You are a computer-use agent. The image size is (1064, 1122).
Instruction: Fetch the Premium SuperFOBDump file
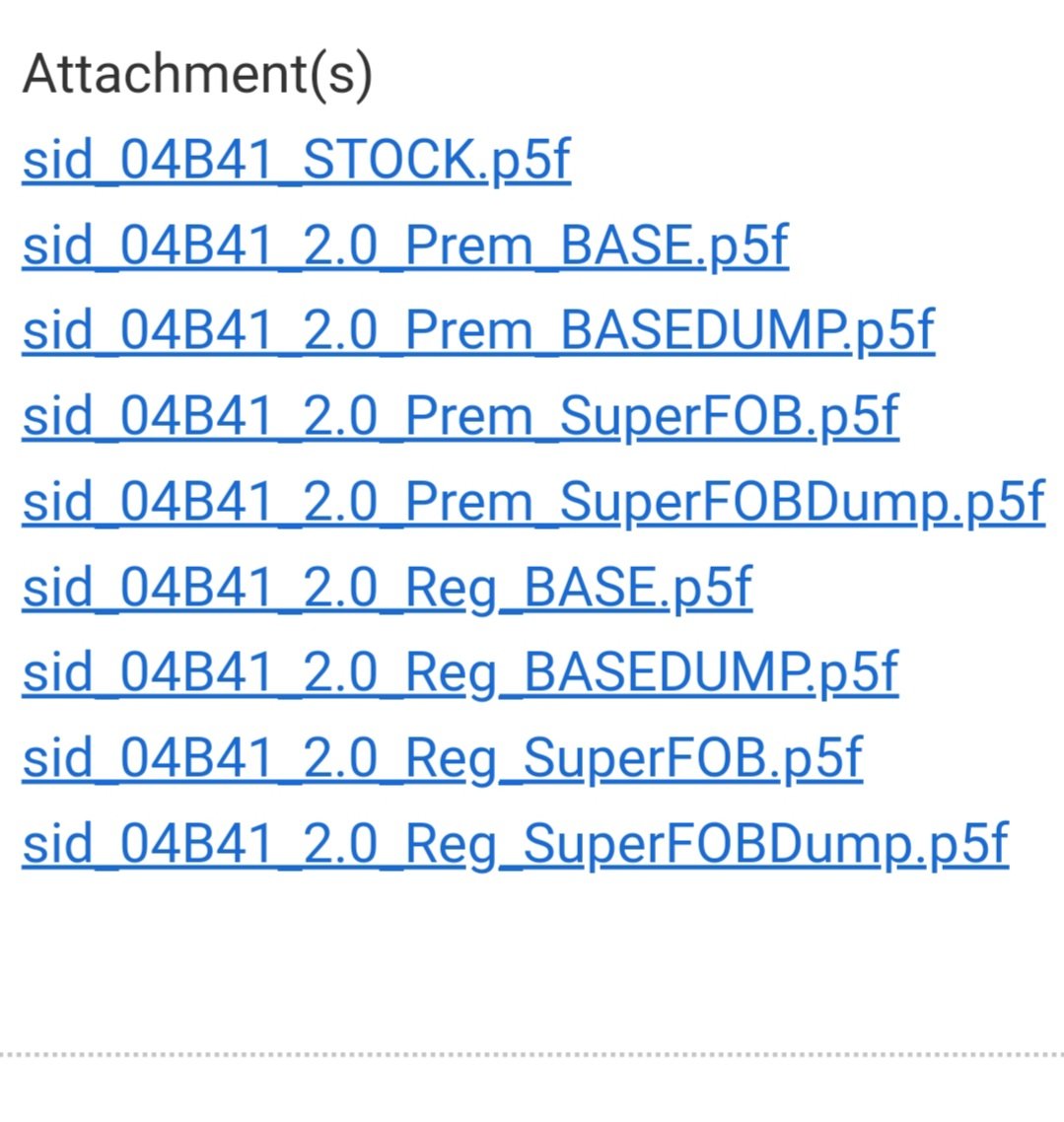(533, 502)
